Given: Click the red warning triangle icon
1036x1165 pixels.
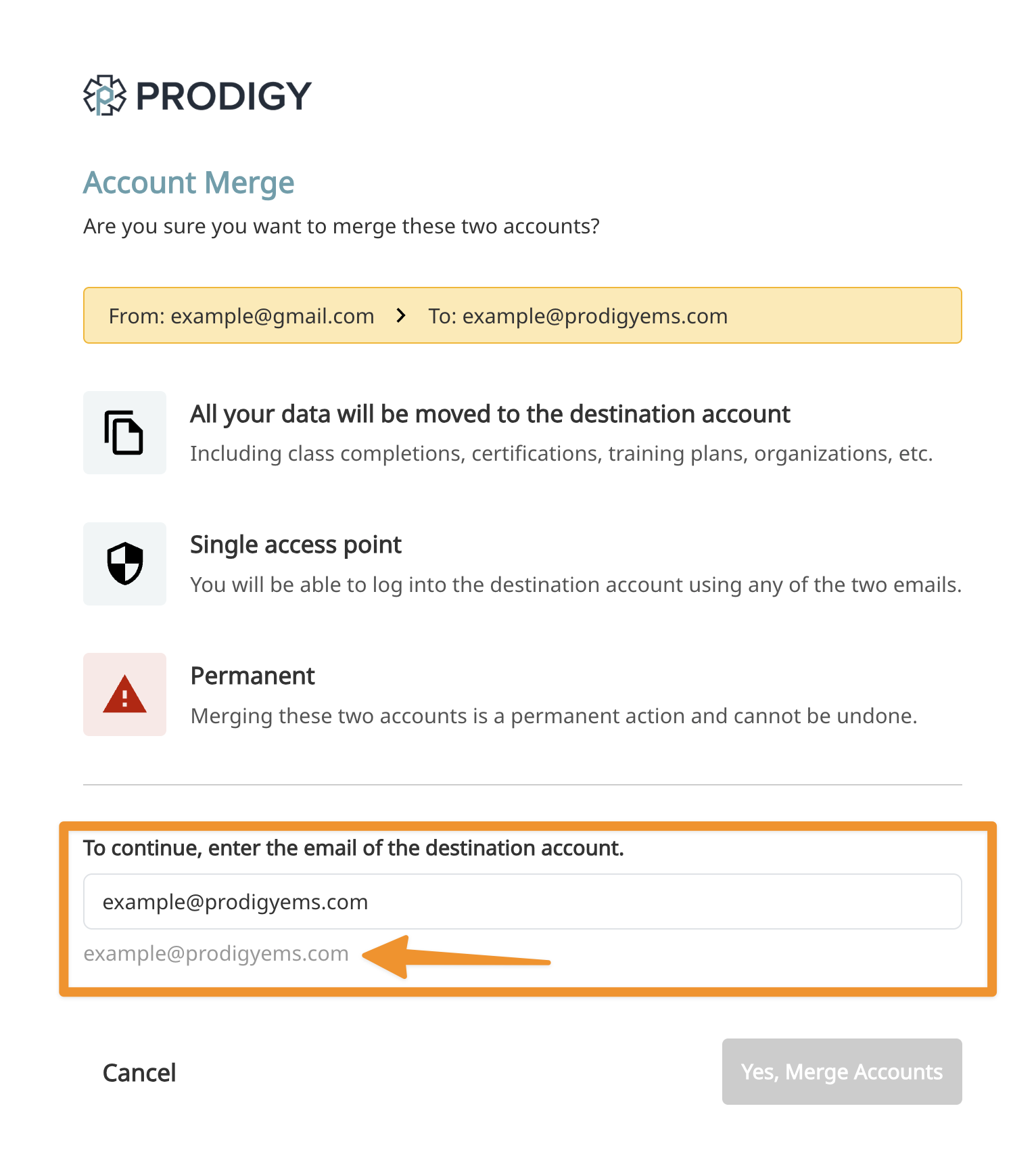Looking at the screenshot, I should [x=125, y=695].
